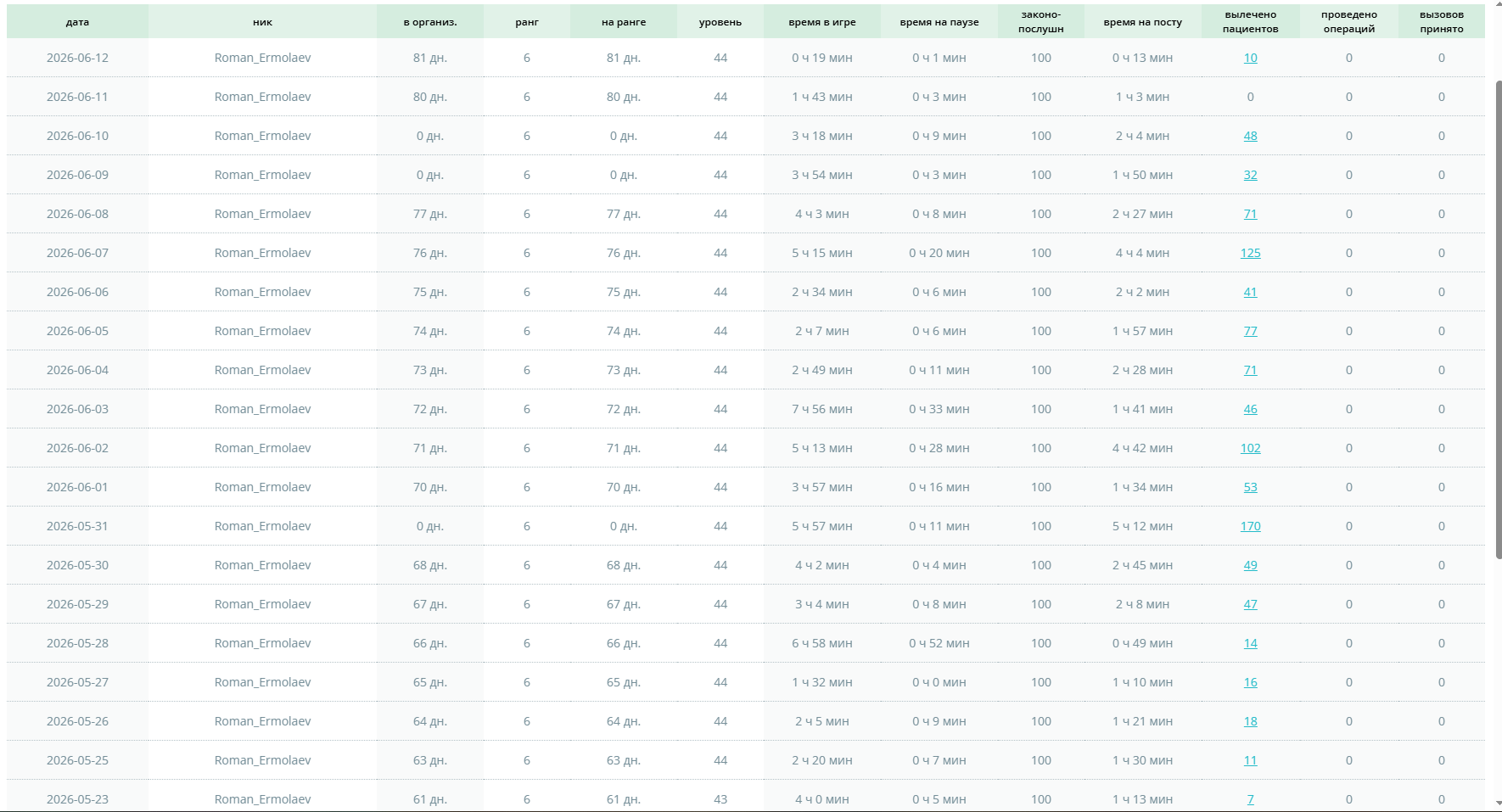Open the 71 patients link for 2026-06-04
Screen dimensions: 1502x812
click(x=1250, y=370)
